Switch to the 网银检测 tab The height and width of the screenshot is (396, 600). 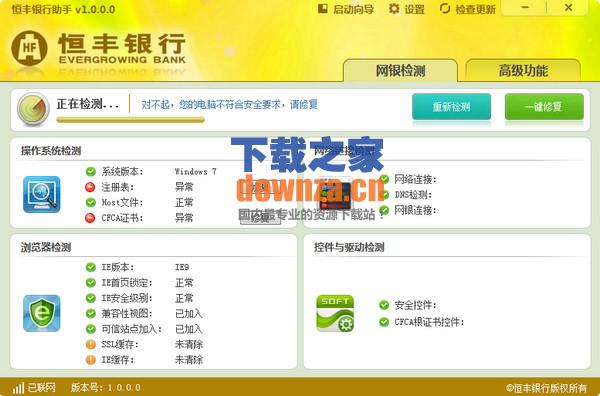coord(400,70)
